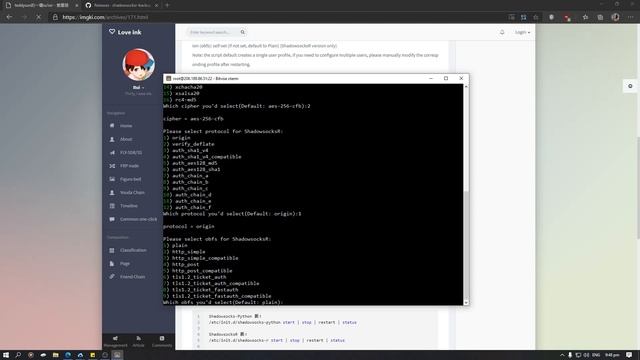
Task: Click the browser profile avatar
Action: click(x=615, y=17)
